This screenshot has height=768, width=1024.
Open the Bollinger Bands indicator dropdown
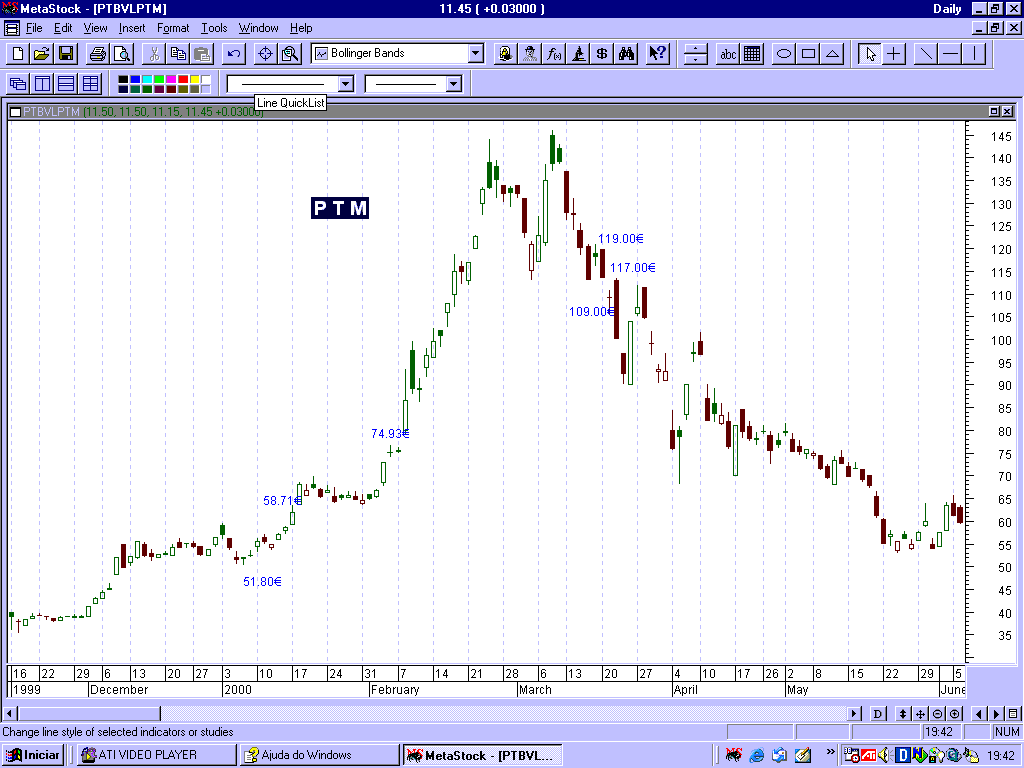(476, 54)
